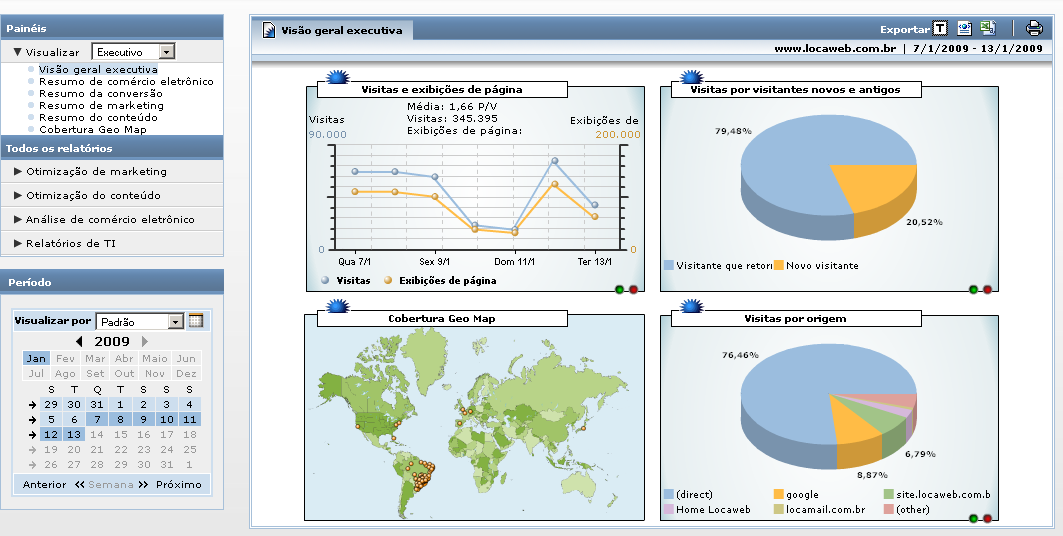Select day 13 in the calendar

click(x=74, y=434)
